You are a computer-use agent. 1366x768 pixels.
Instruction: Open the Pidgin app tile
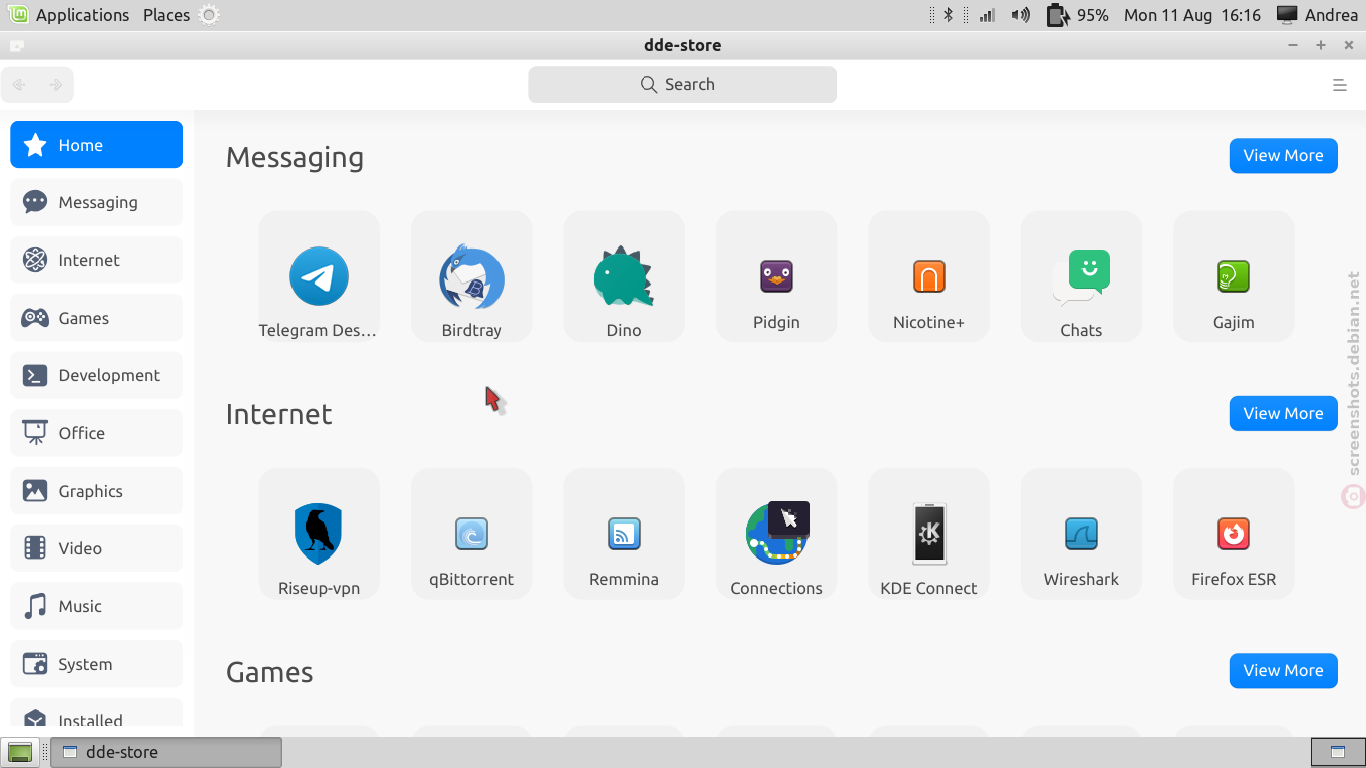tap(776, 276)
